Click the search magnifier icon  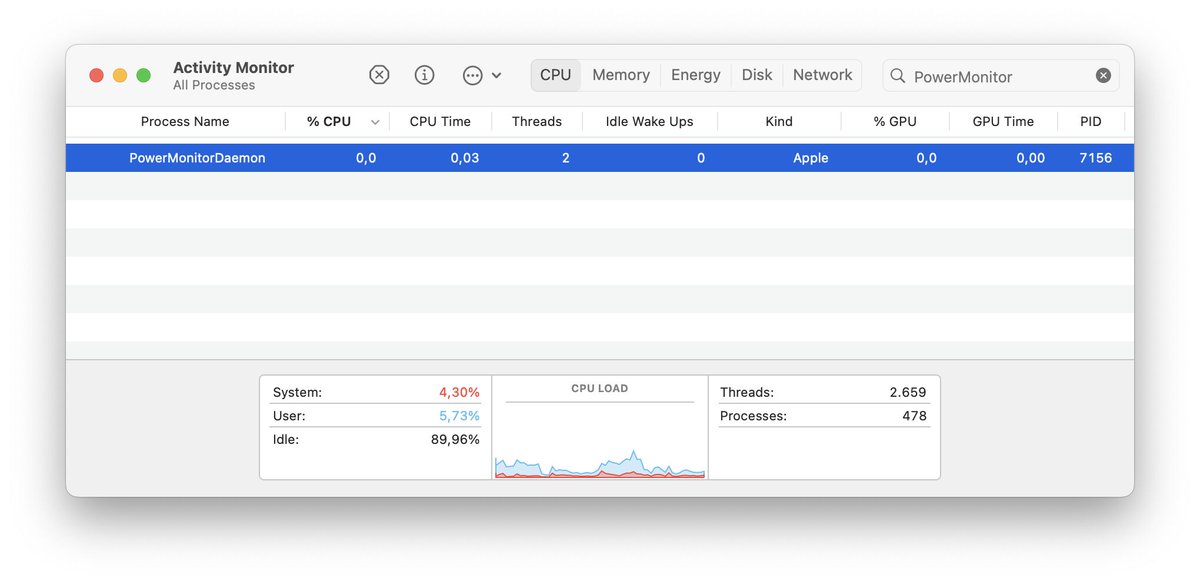tap(898, 76)
